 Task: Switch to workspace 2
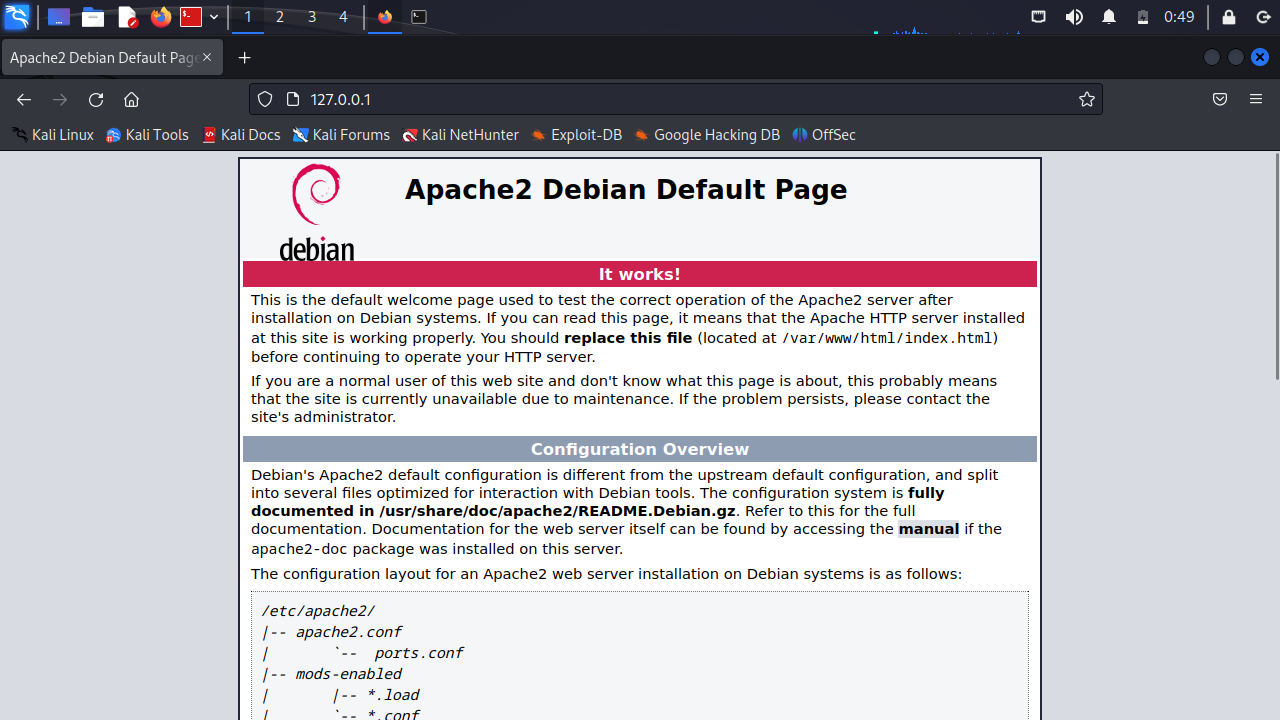tap(280, 17)
